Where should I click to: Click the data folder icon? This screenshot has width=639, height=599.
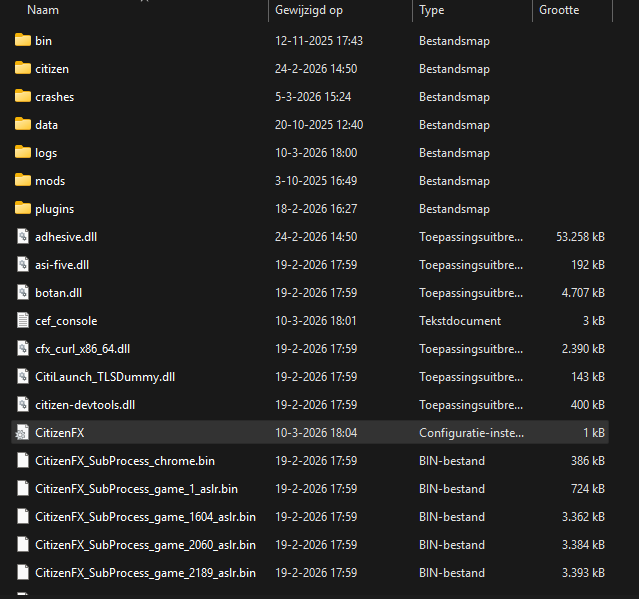23,124
